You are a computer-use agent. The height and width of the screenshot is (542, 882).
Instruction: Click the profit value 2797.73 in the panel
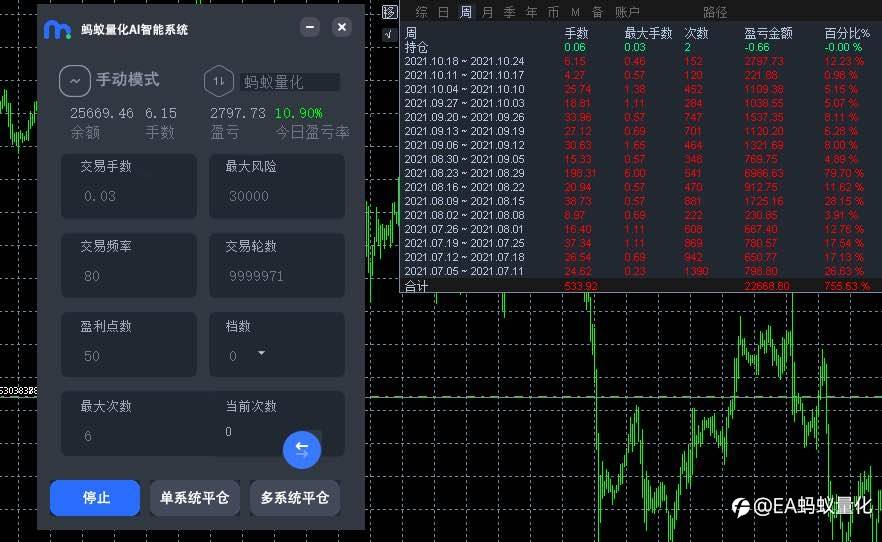pyautogui.click(x=237, y=113)
